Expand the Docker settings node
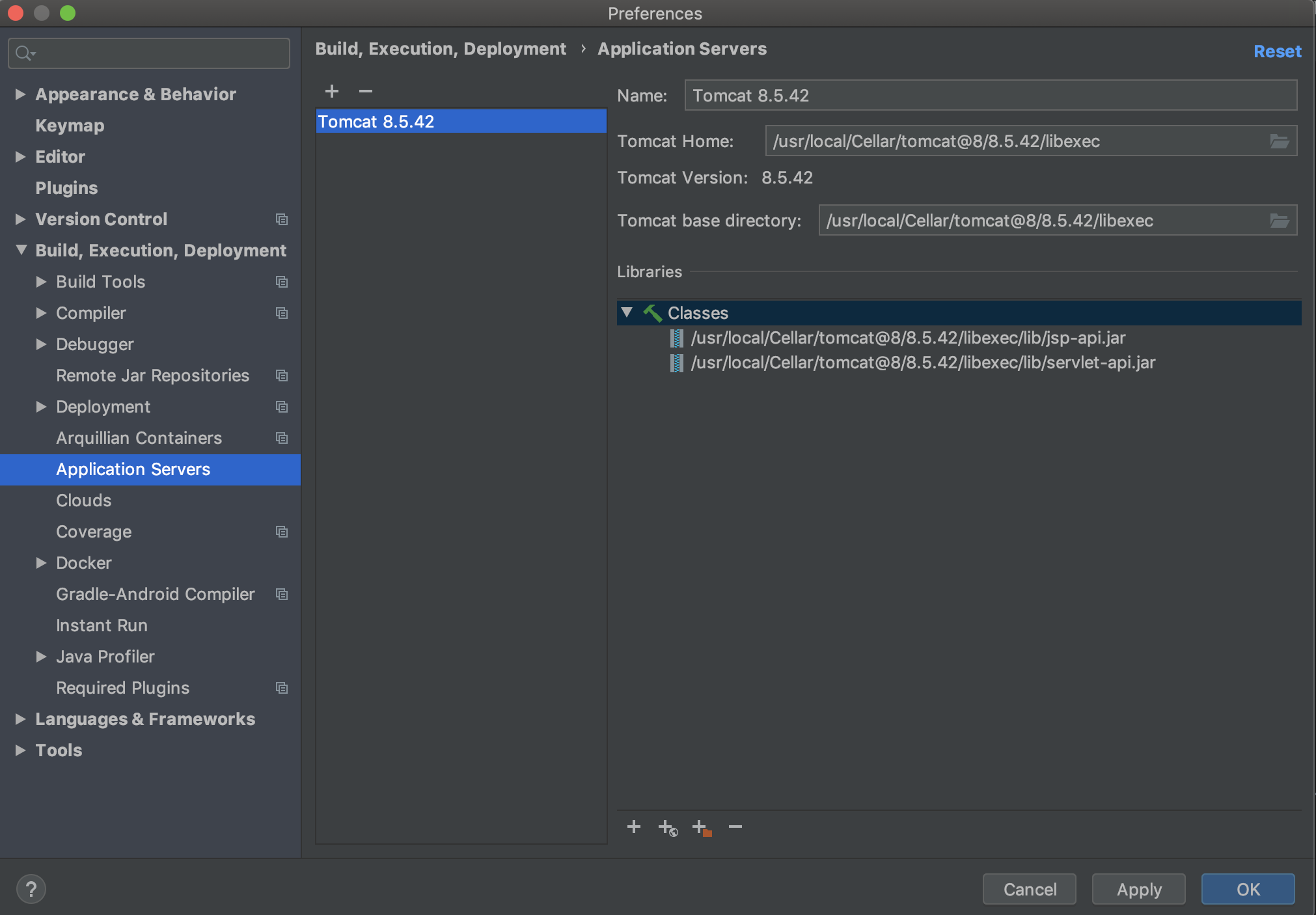The width and height of the screenshot is (1316, 915). click(42, 563)
